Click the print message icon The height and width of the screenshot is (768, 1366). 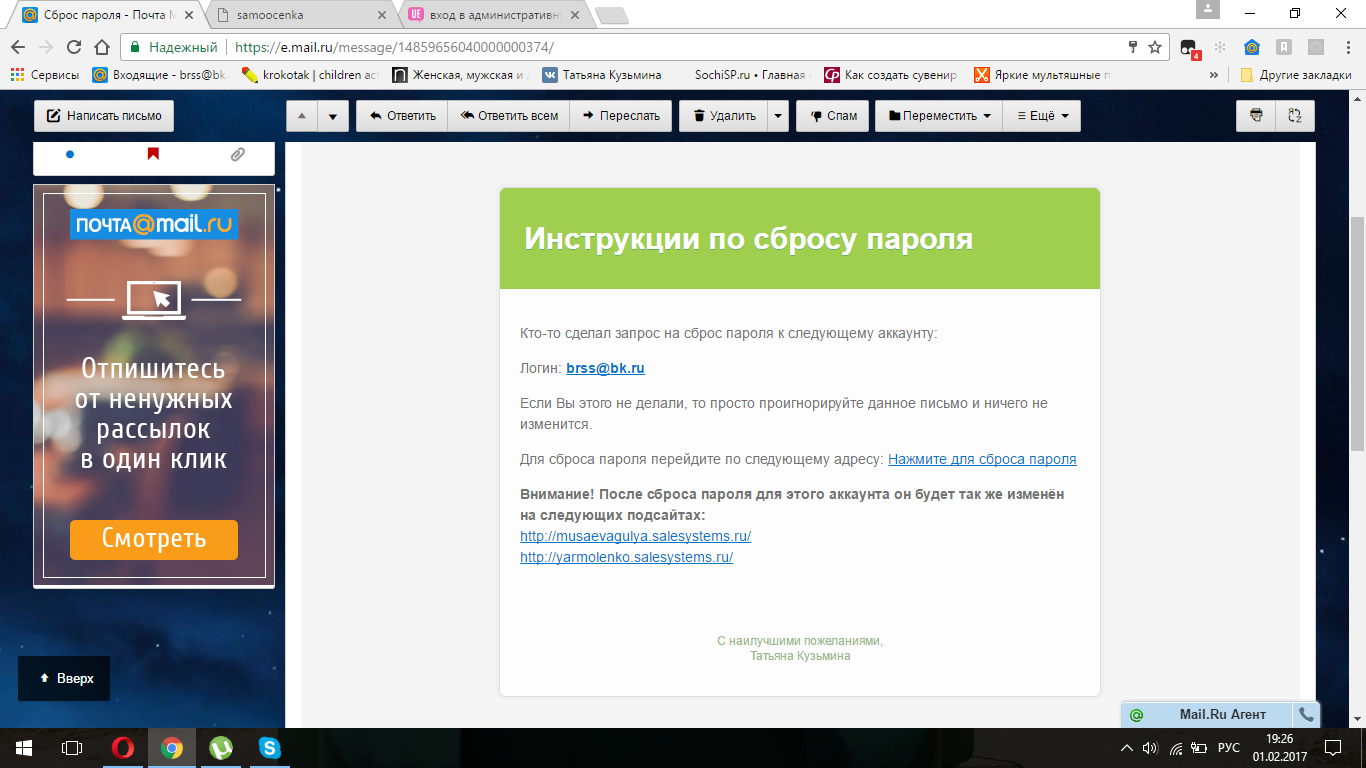click(1256, 116)
